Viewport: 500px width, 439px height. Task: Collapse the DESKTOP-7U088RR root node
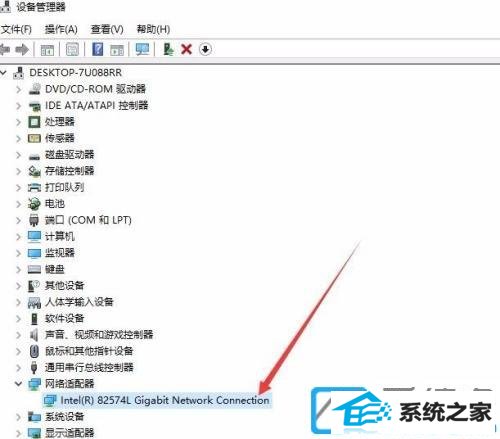point(4,73)
